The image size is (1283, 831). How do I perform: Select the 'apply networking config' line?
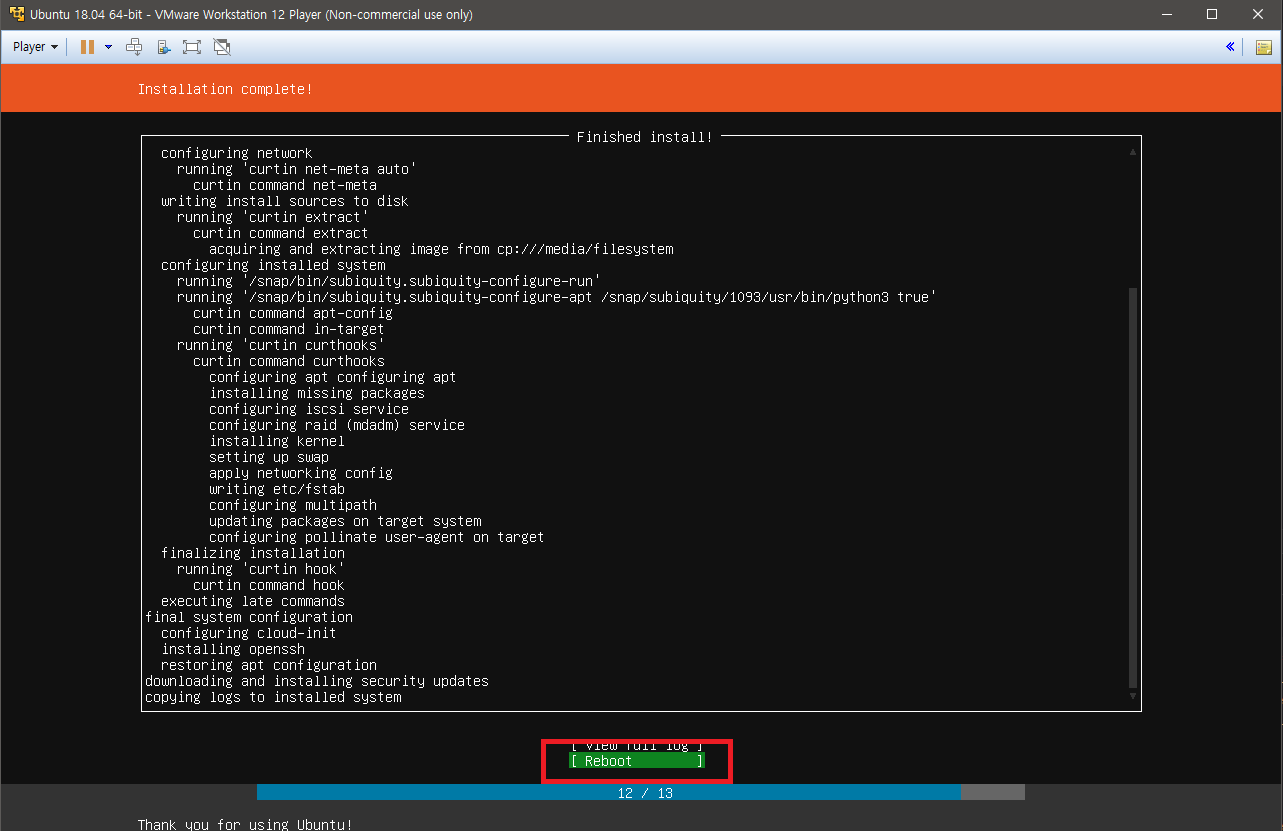tap(301, 473)
